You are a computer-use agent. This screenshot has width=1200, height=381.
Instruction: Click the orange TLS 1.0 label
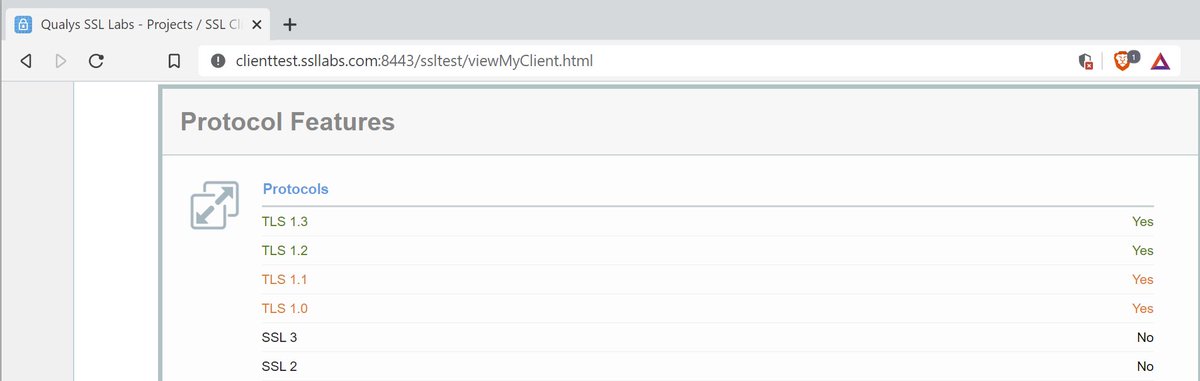click(x=285, y=308)
